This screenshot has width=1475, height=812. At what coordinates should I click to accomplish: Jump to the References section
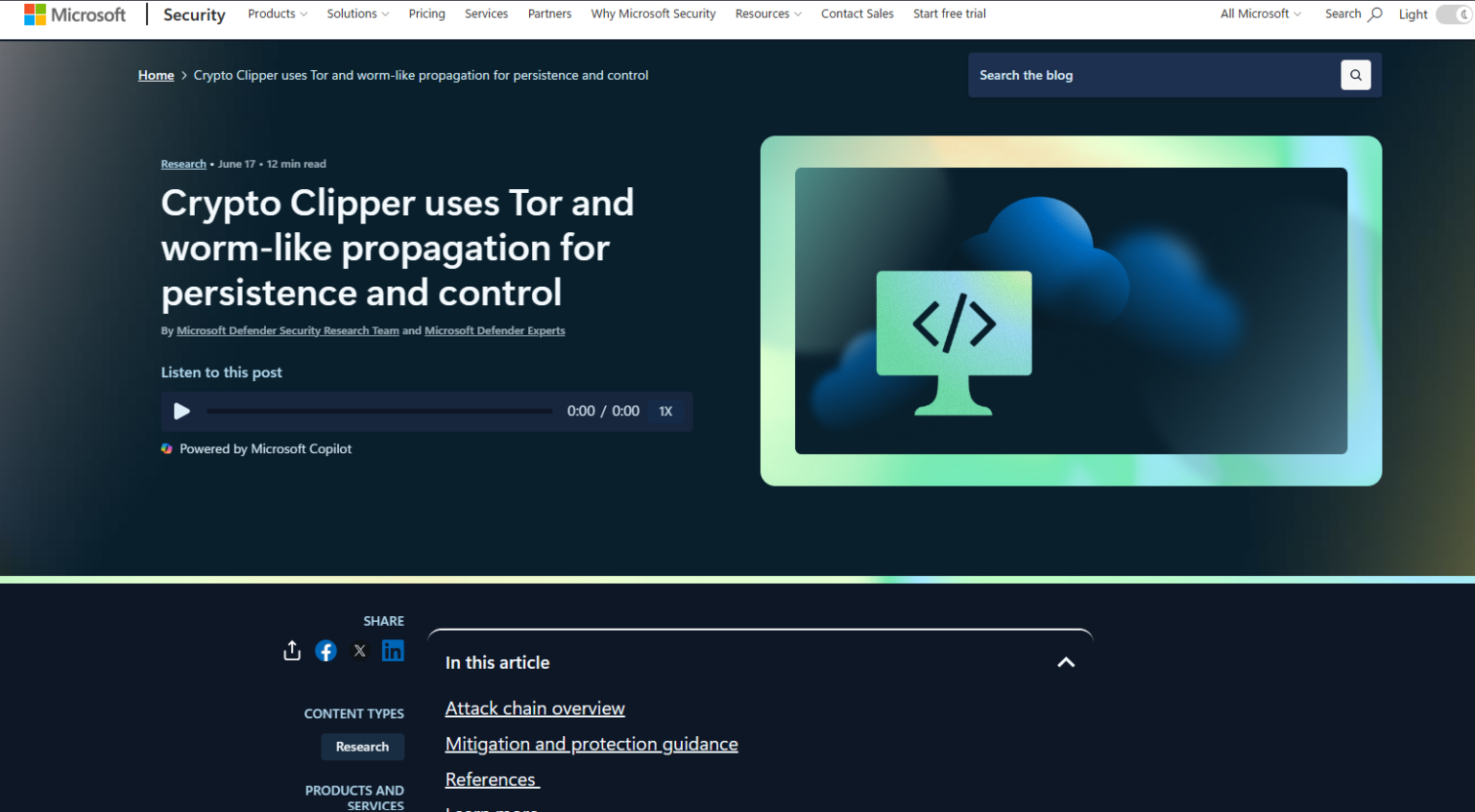point(491,779)
